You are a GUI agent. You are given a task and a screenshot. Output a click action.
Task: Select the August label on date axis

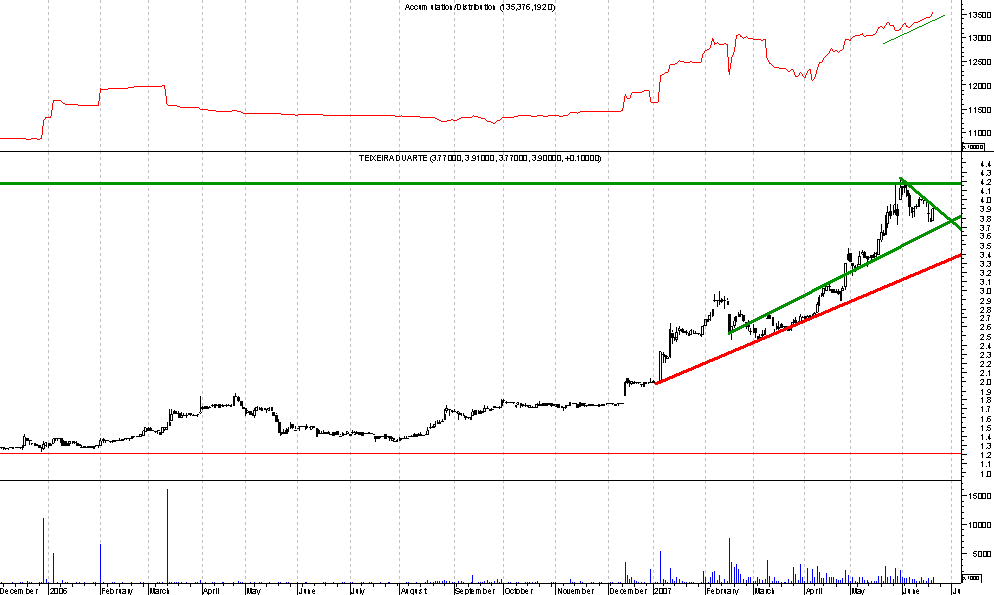(x=414, y=591)
